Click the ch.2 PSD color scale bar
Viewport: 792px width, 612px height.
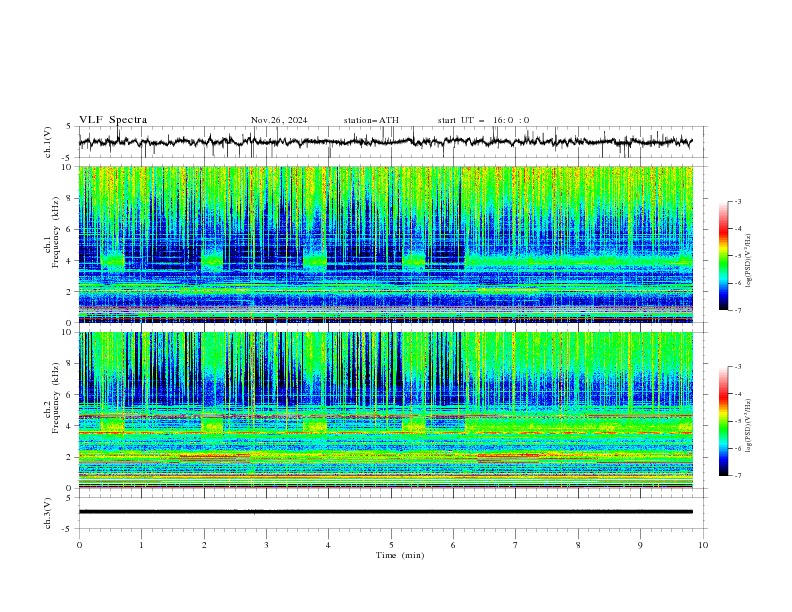click(x=723, y=421)
